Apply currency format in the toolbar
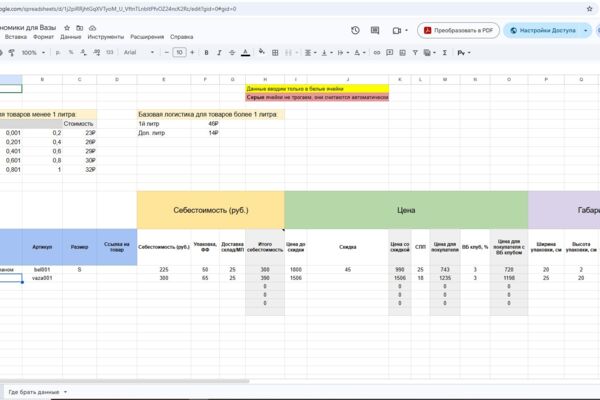This screenshot has width=600, height=400. pos(58,52)
